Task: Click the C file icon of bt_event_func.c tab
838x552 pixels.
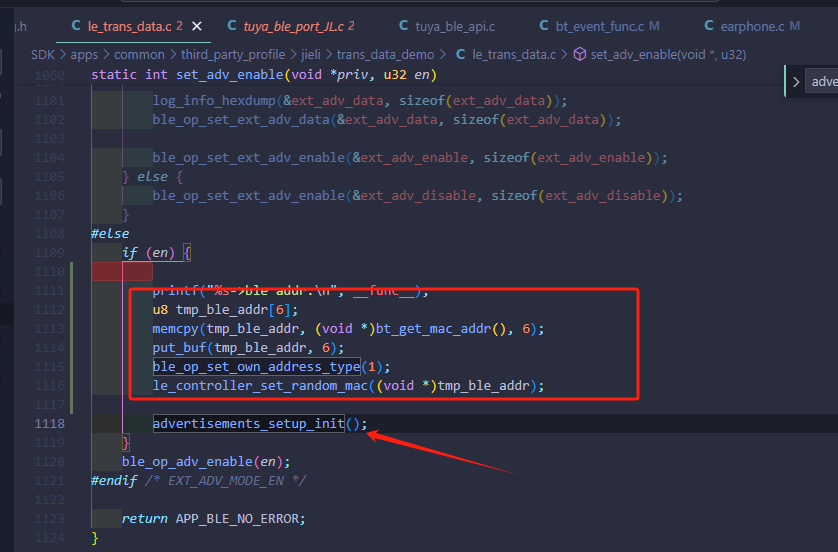Action: click(x=544, y=26)
